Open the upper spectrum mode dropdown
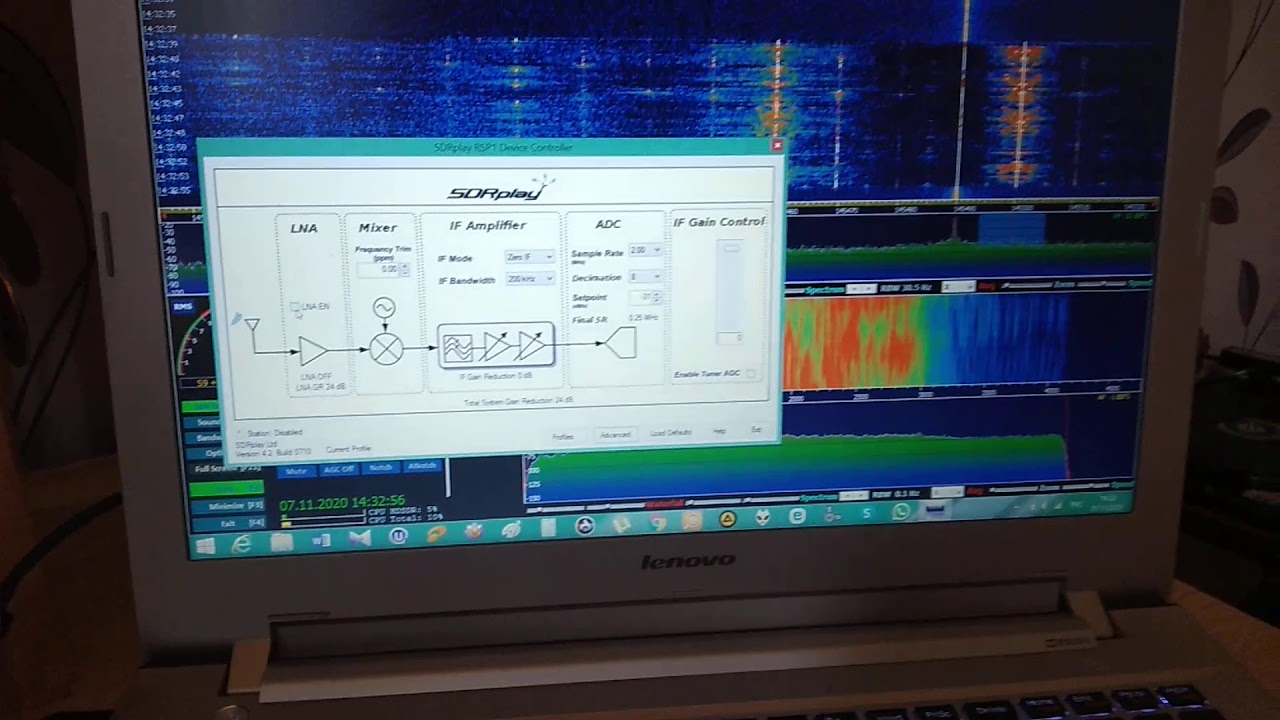This screenshot has height=720, width=1280. point(860,289)
